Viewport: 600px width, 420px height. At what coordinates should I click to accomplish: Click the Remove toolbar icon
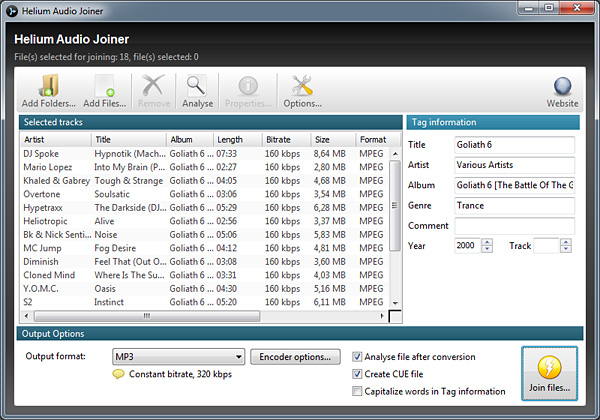[x=153, y=90]
